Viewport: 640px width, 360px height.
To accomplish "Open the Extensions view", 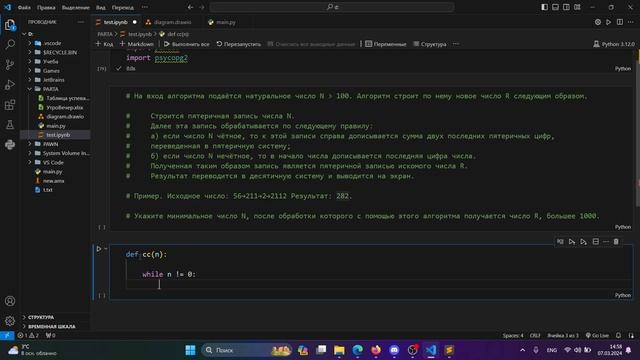I will (10, 104).
